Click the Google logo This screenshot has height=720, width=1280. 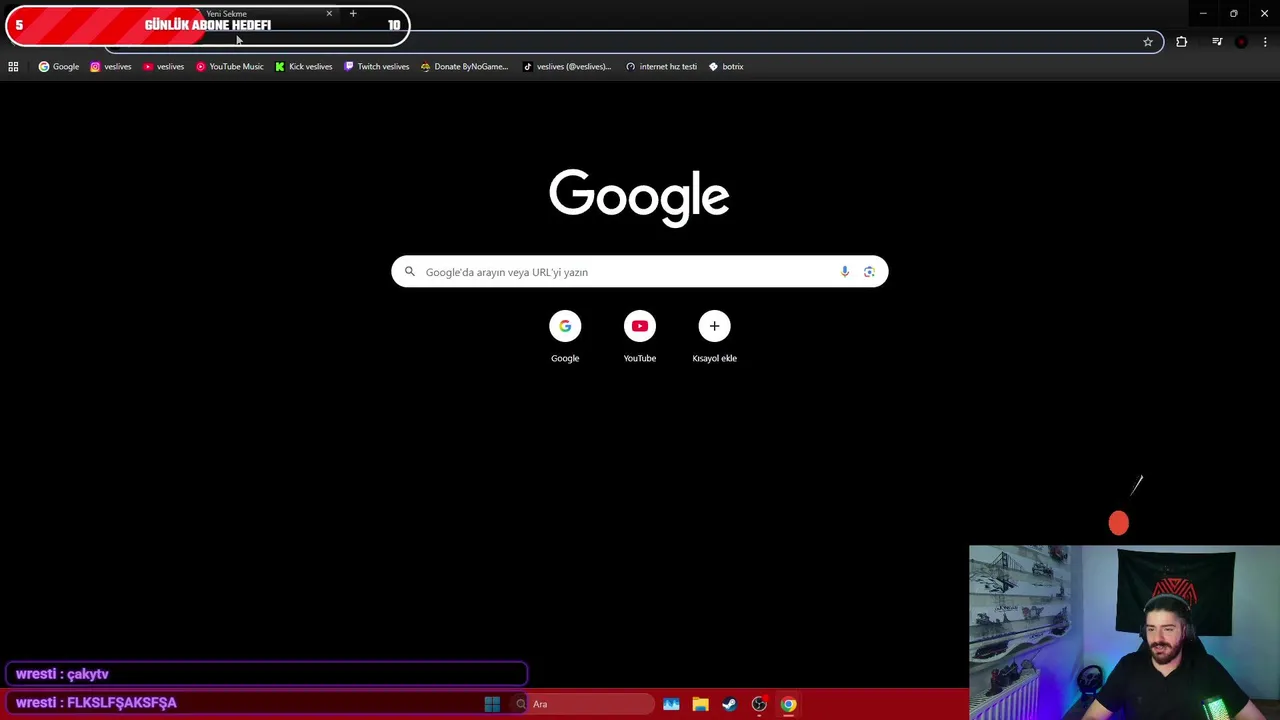point(639,197)
